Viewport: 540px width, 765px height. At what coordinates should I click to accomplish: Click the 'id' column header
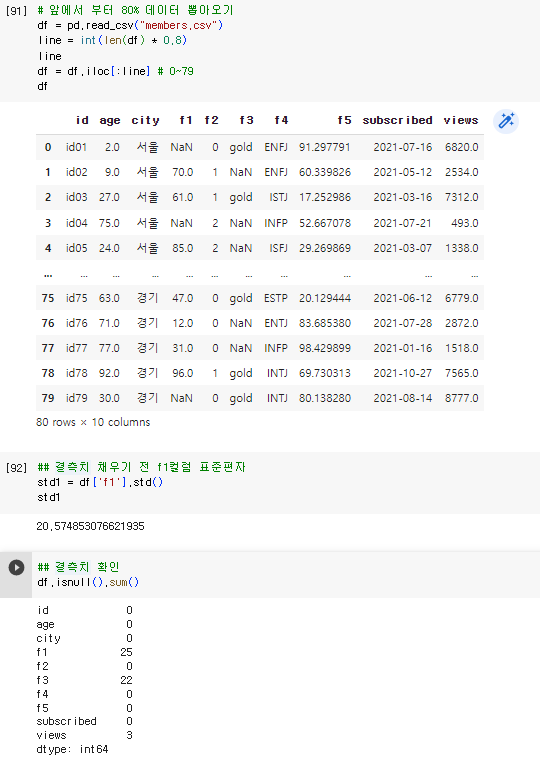82,120
